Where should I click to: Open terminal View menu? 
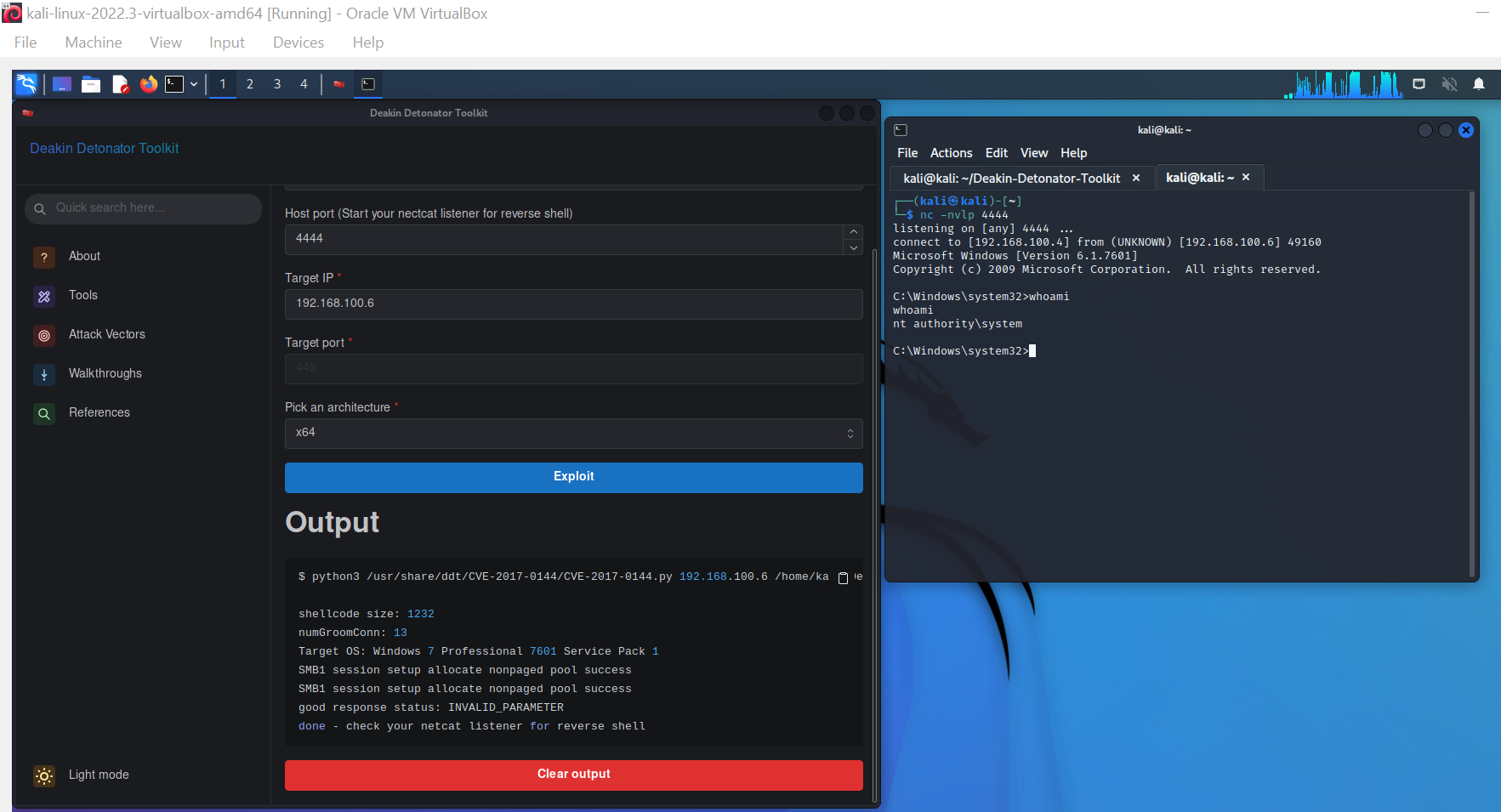coord(1034,153)
